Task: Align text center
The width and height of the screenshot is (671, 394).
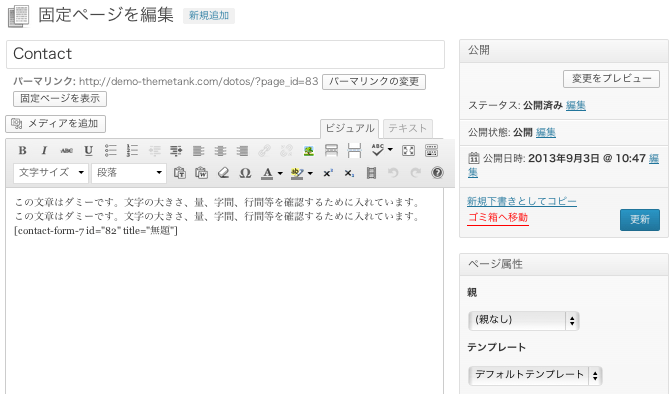Action: pos(220,151)
